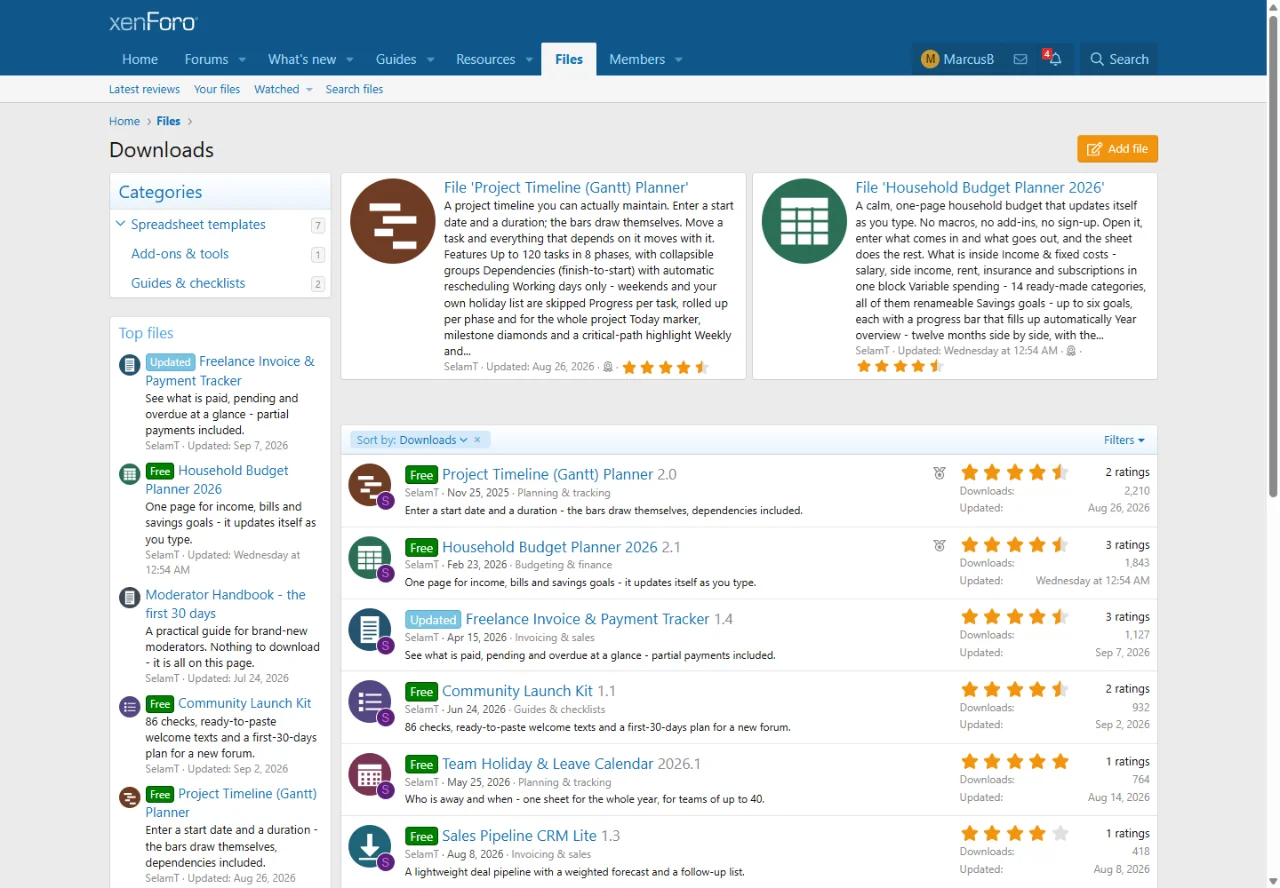Open the Members tab
The height and width of the screenshot is (888, 1280).
tap(637, 59)
